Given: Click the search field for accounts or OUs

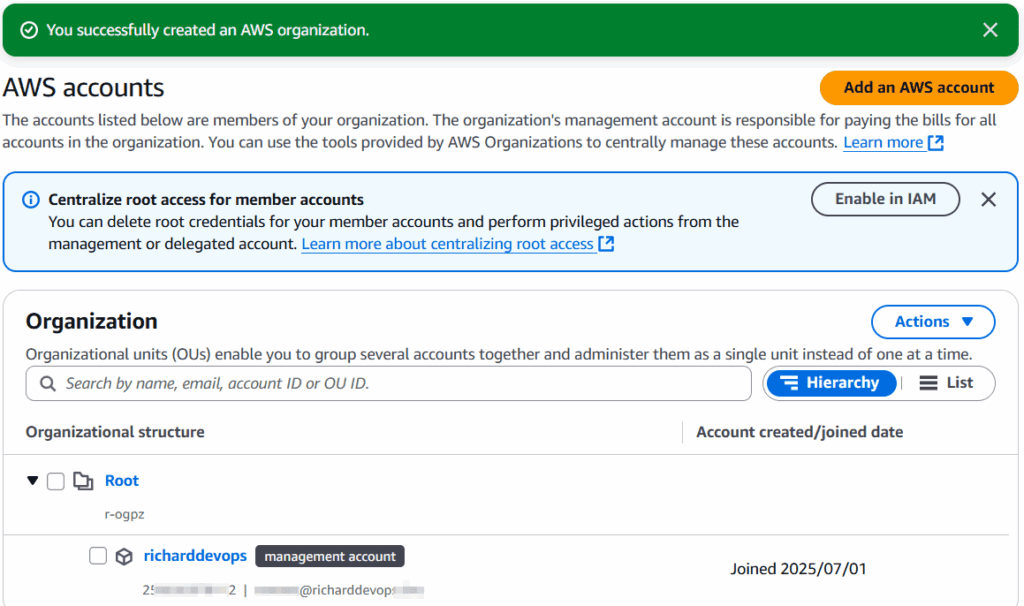Looking at the screenshot, I should pos(389,383).
